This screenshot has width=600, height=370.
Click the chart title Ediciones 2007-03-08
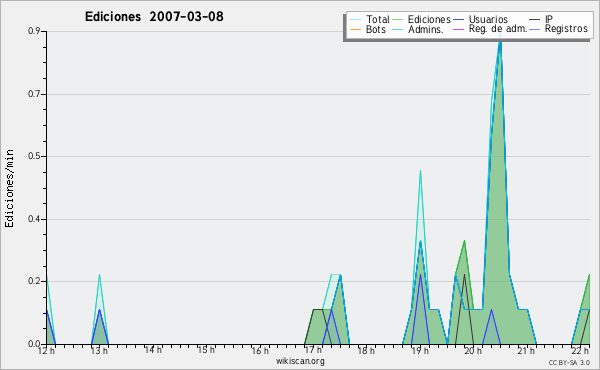coord(154,17)
